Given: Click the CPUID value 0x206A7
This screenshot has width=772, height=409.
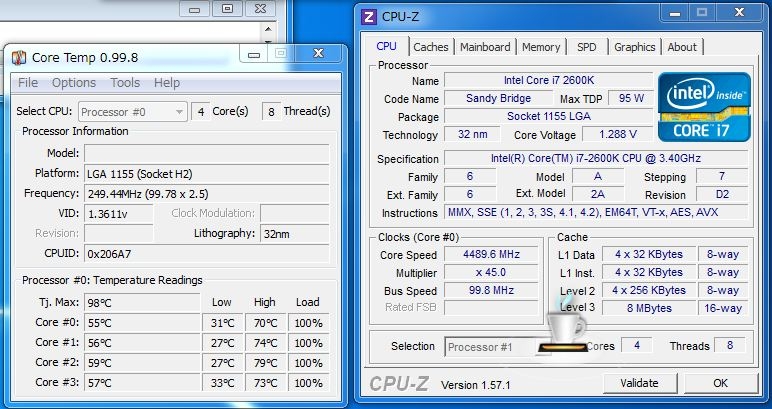Looking at the screenshot, I should 206,254.
